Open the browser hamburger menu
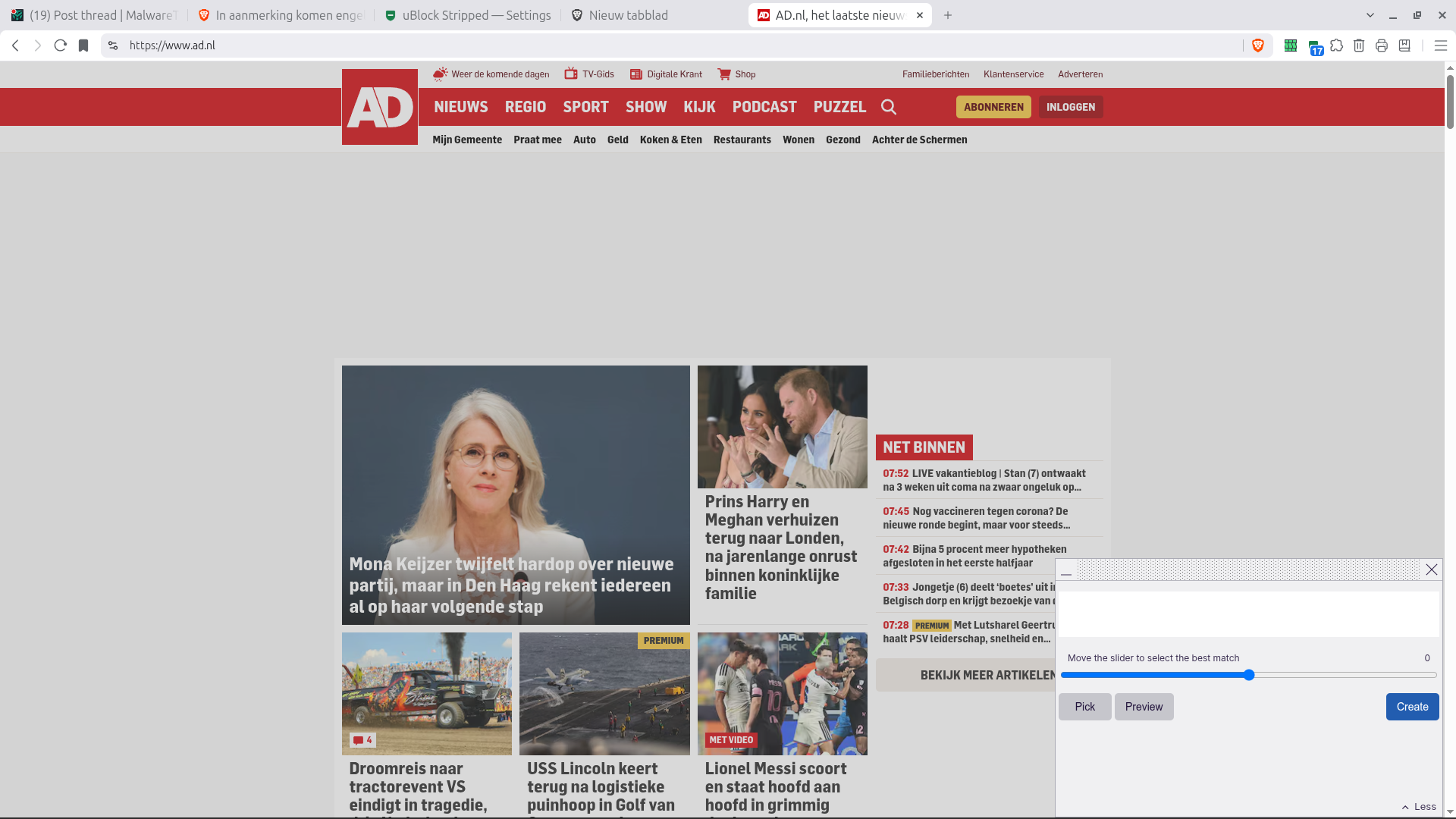 (x=1441, y=45)
